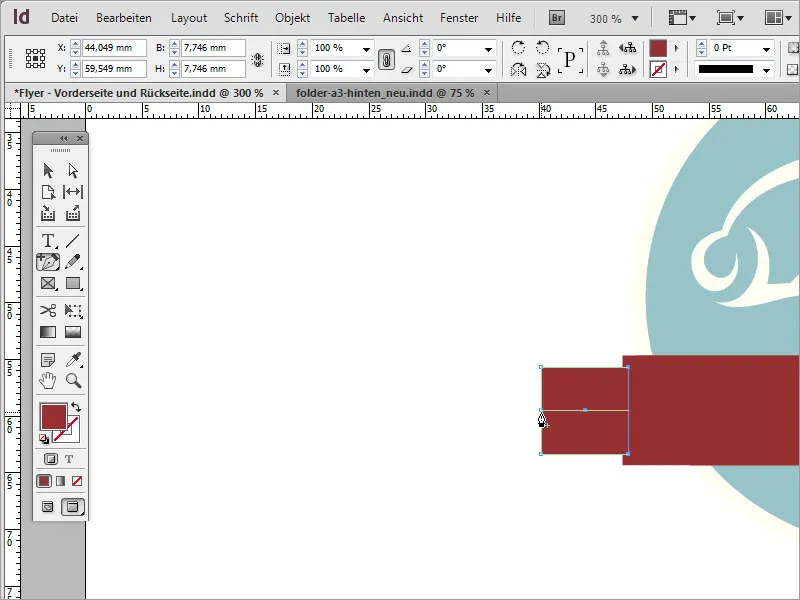Viewport: 800px width, 600px height.
Task: Open the zoom level 300 % dropdown
Action: (x=635, y=19)
